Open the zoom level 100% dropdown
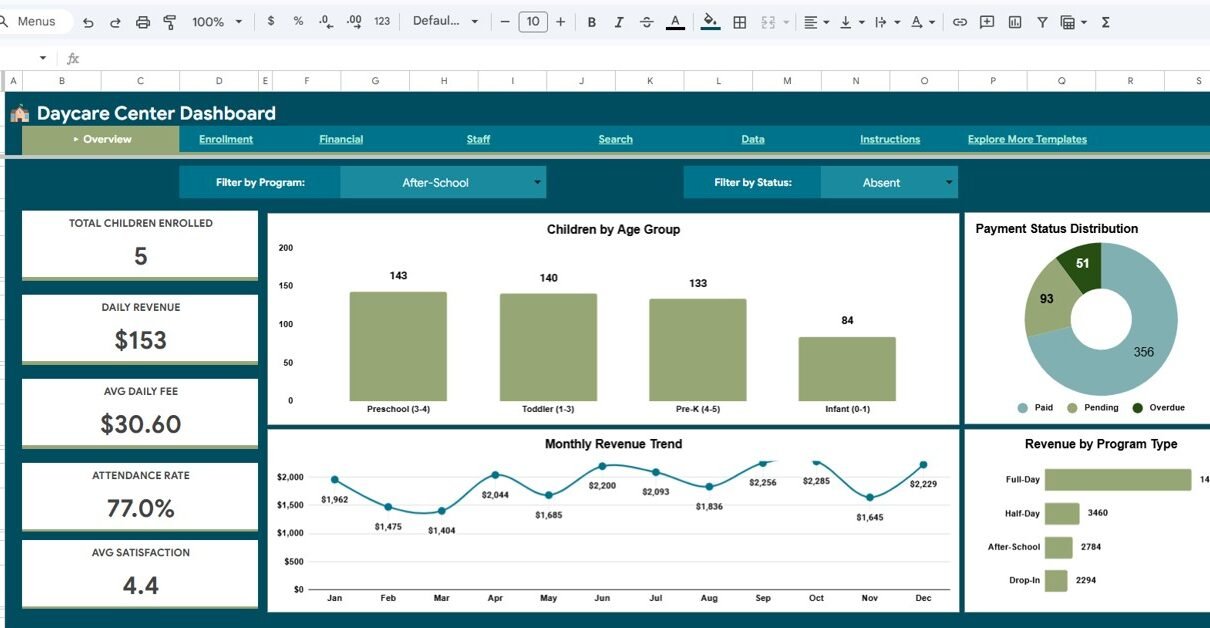This screenshot has width=1210, height=628. coord(216,22)
